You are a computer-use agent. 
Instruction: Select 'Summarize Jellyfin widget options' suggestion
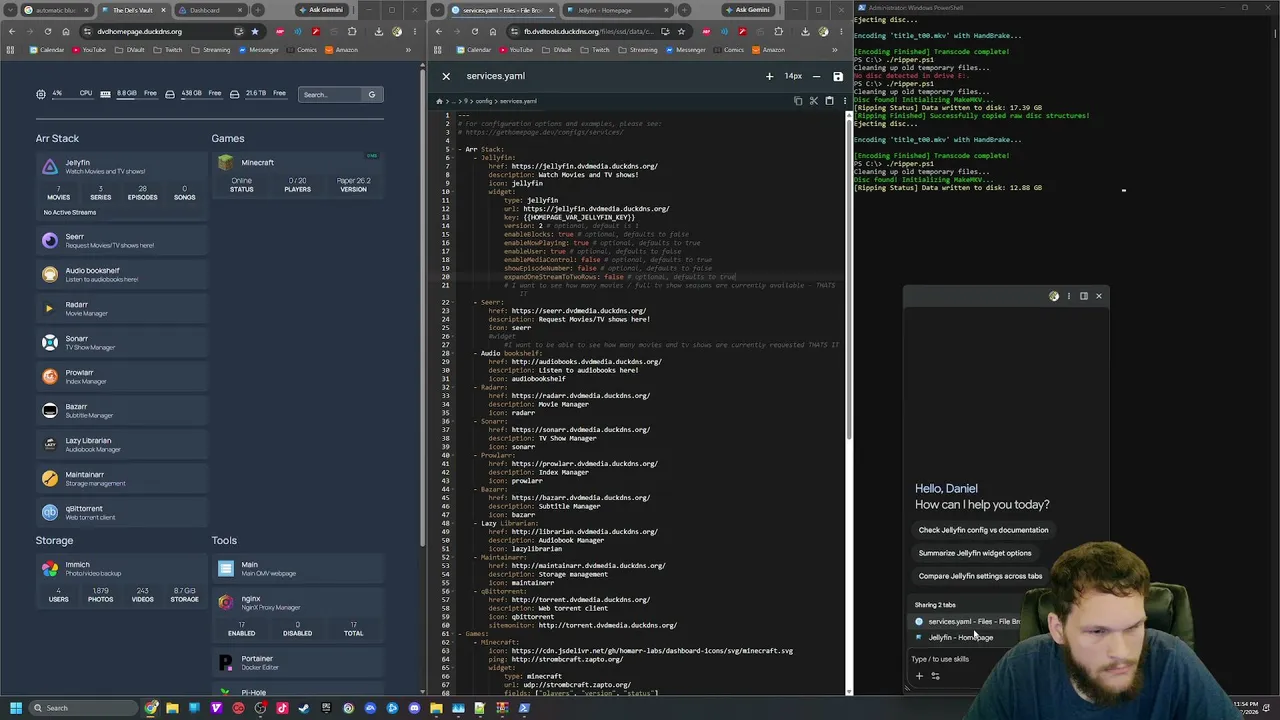click(974, 553)
